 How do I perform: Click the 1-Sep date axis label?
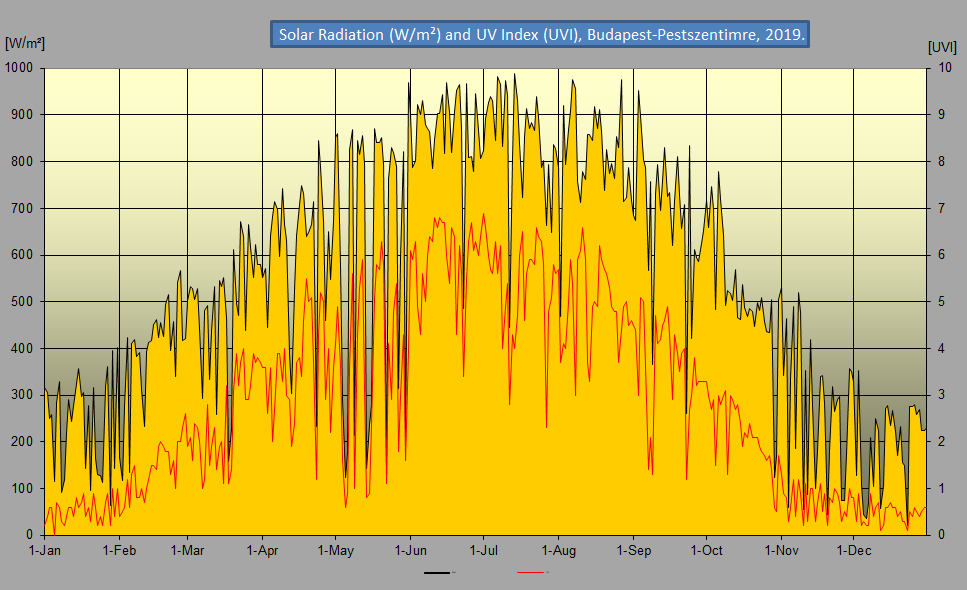[633, 551]
